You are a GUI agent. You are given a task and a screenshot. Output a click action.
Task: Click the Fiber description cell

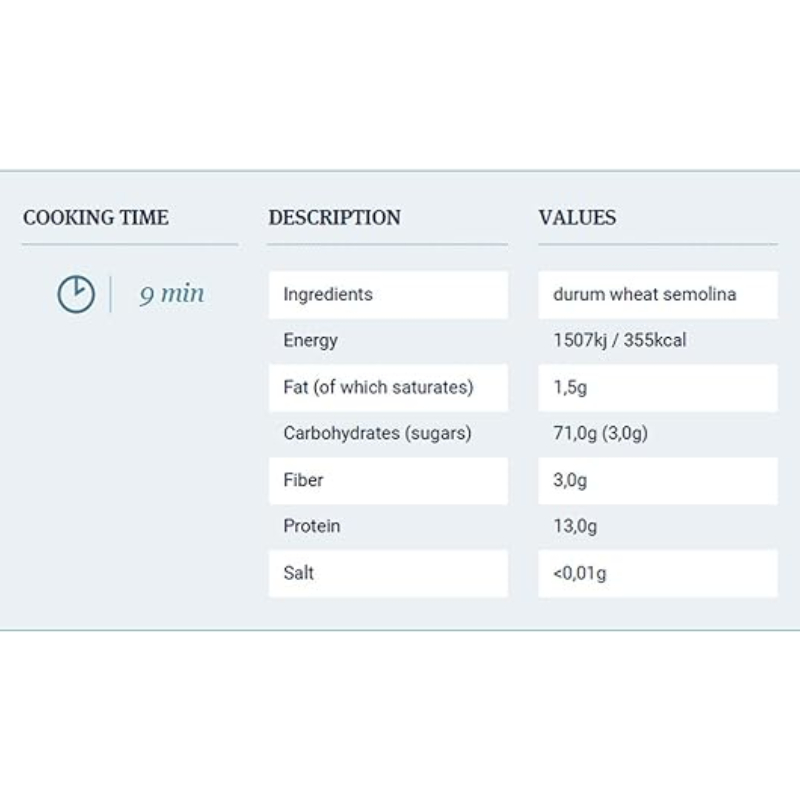(x=387, y=480)
